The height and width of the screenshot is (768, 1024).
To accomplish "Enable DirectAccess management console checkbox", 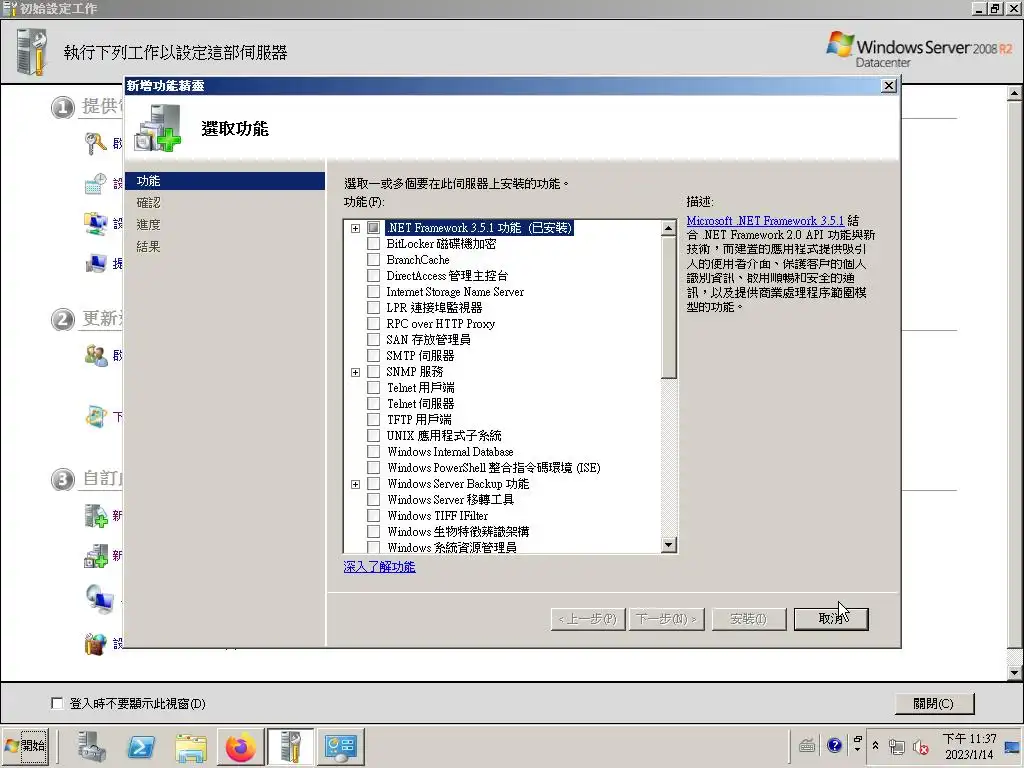I will (x=374, y=276).
